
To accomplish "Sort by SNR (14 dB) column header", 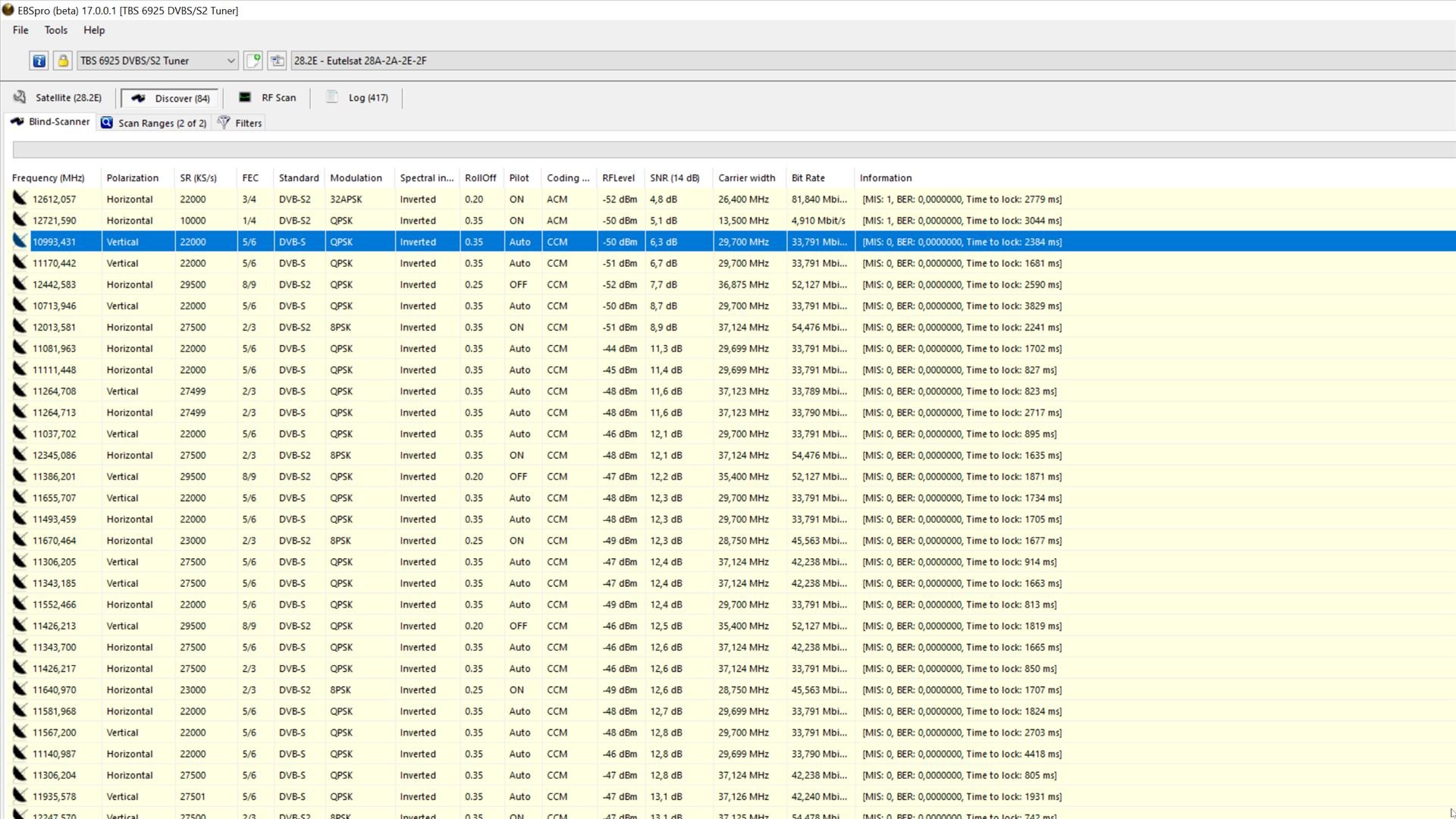I will [x=674, y=178].
